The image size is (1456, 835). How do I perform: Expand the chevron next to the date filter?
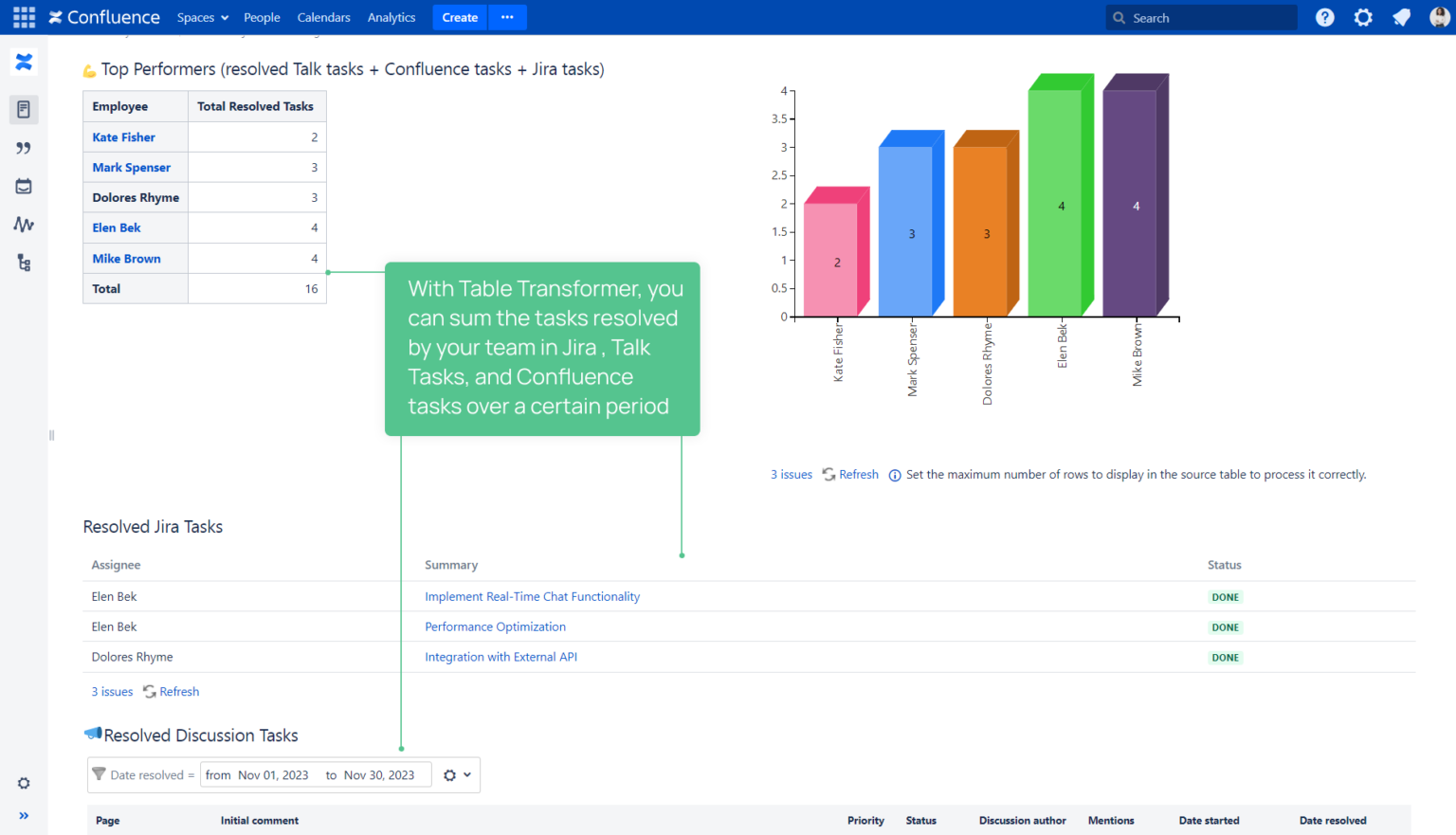pyautogui.click(x=465, y=774)
